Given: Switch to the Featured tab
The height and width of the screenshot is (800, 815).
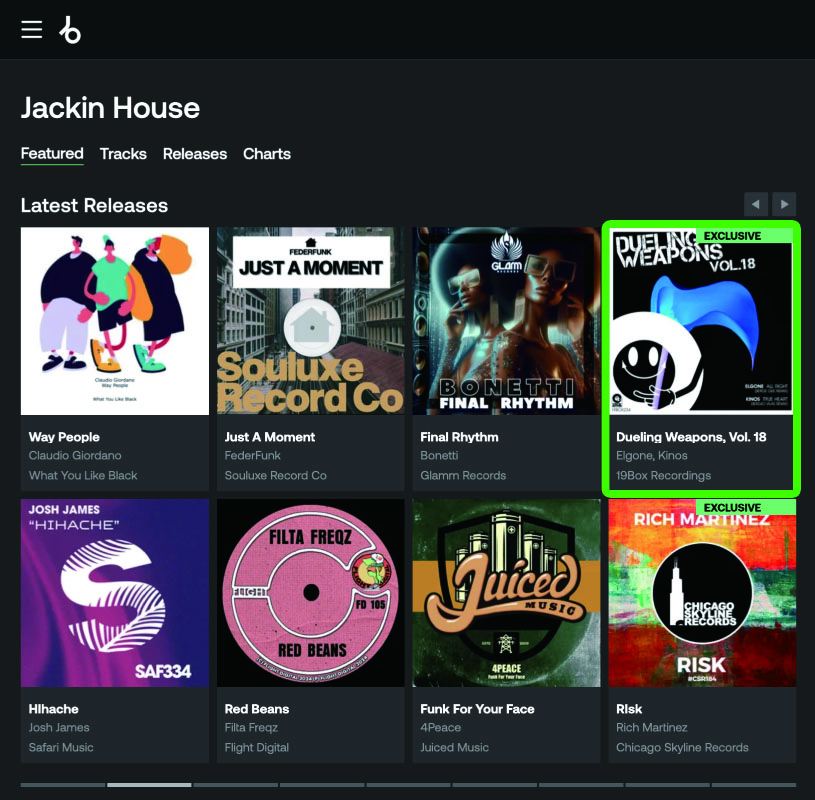Looking at the screenshot, I should point(52,153).
